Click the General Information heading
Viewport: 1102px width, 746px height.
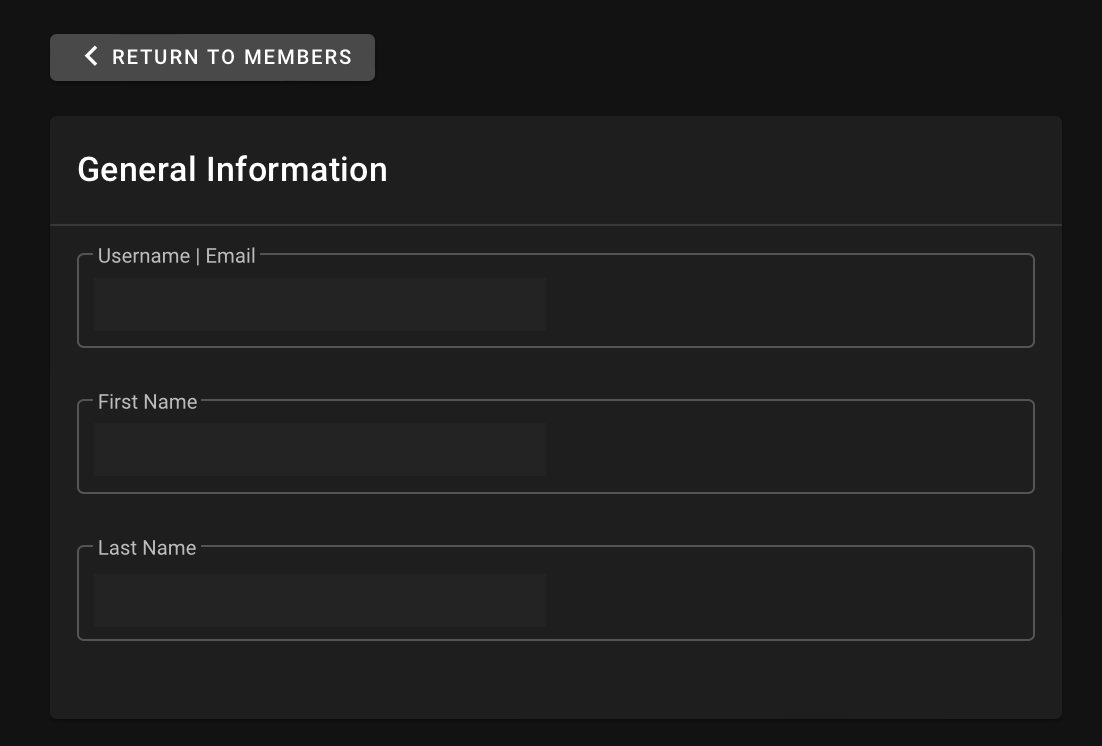[x=232, y=169]
